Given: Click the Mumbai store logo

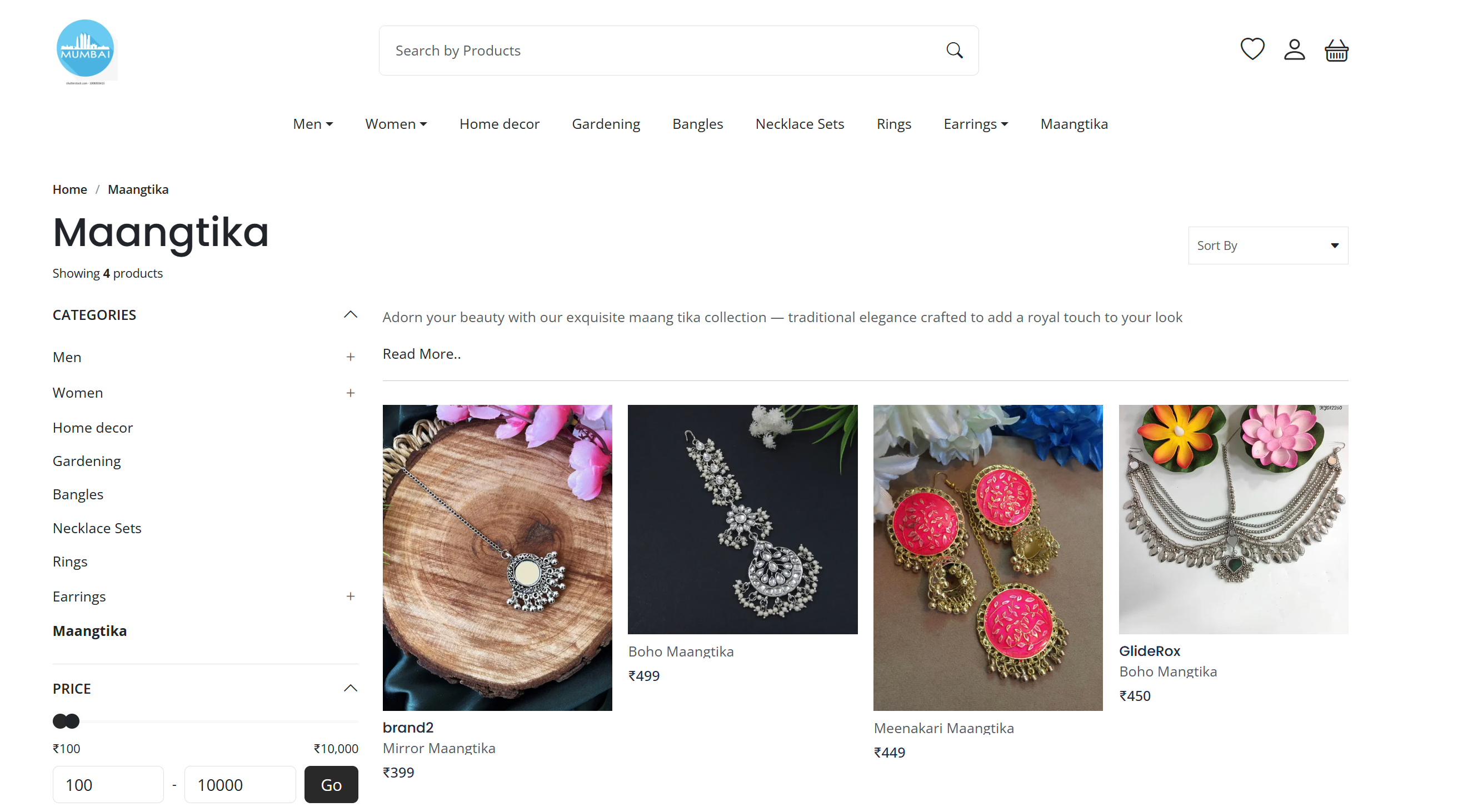Looking at the screenshot, I should [x=85, y=50].
